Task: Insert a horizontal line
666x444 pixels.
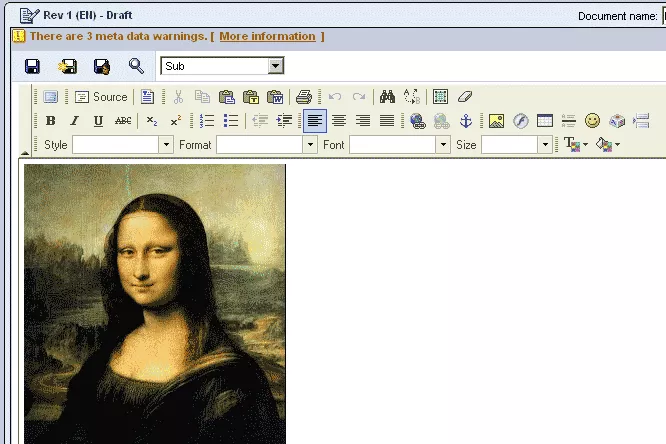Action: 568,121
